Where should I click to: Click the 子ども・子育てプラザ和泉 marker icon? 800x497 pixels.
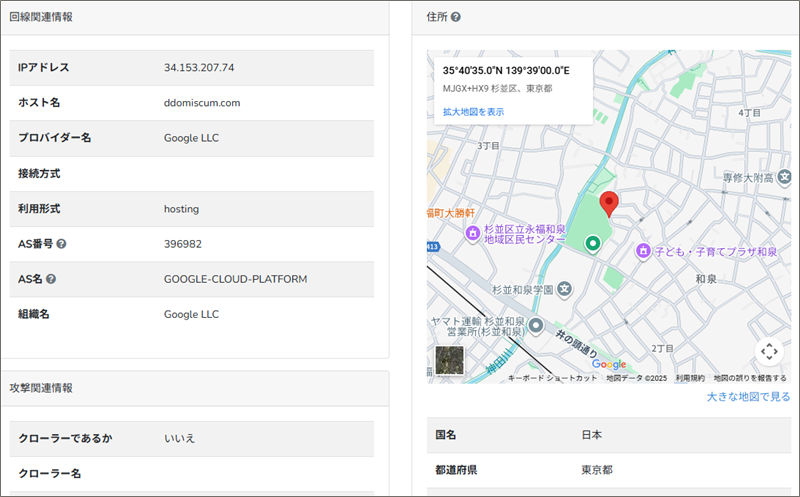(x=644, y=249)
